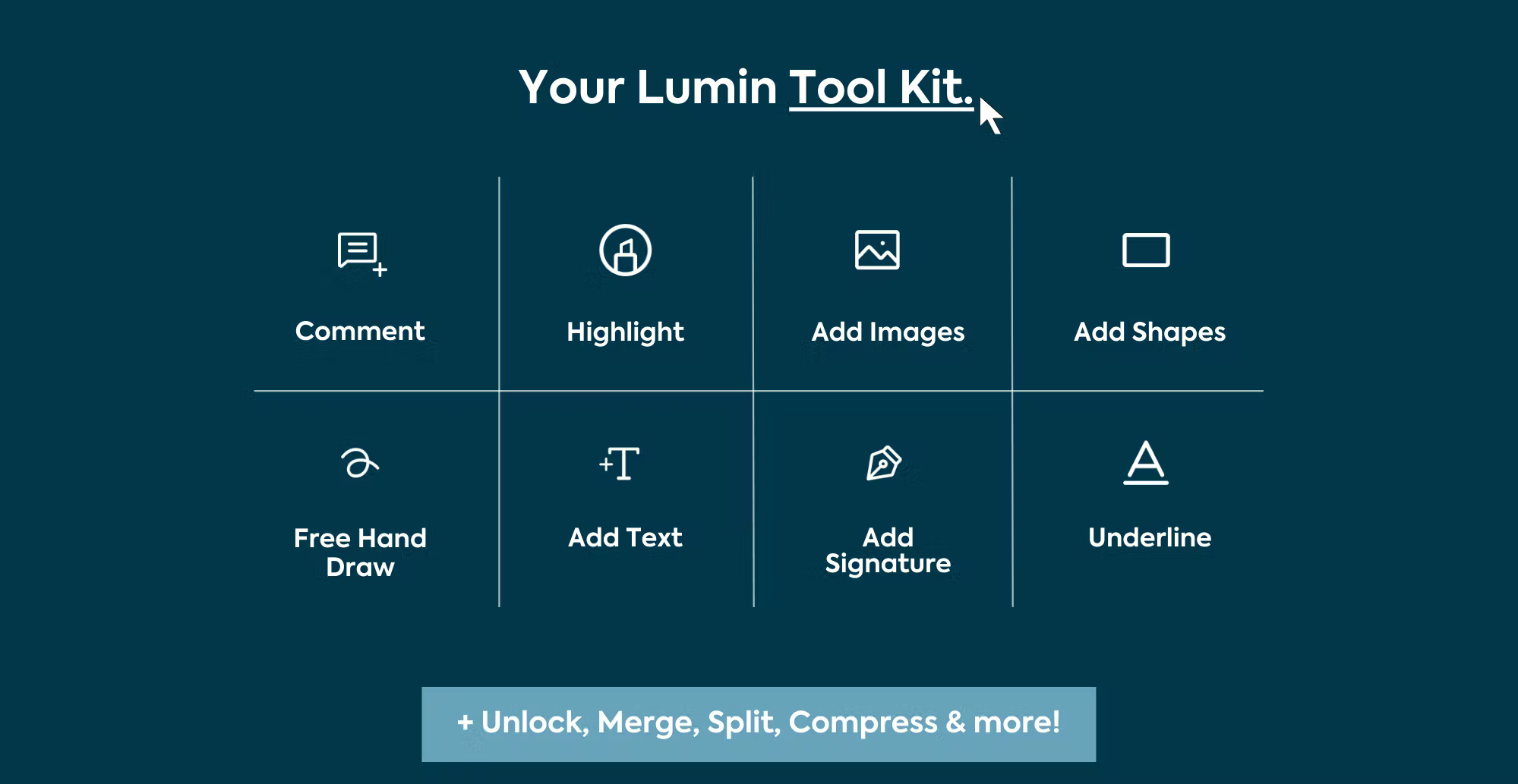Click the Comment label
1518x784 pixels.
360,331
